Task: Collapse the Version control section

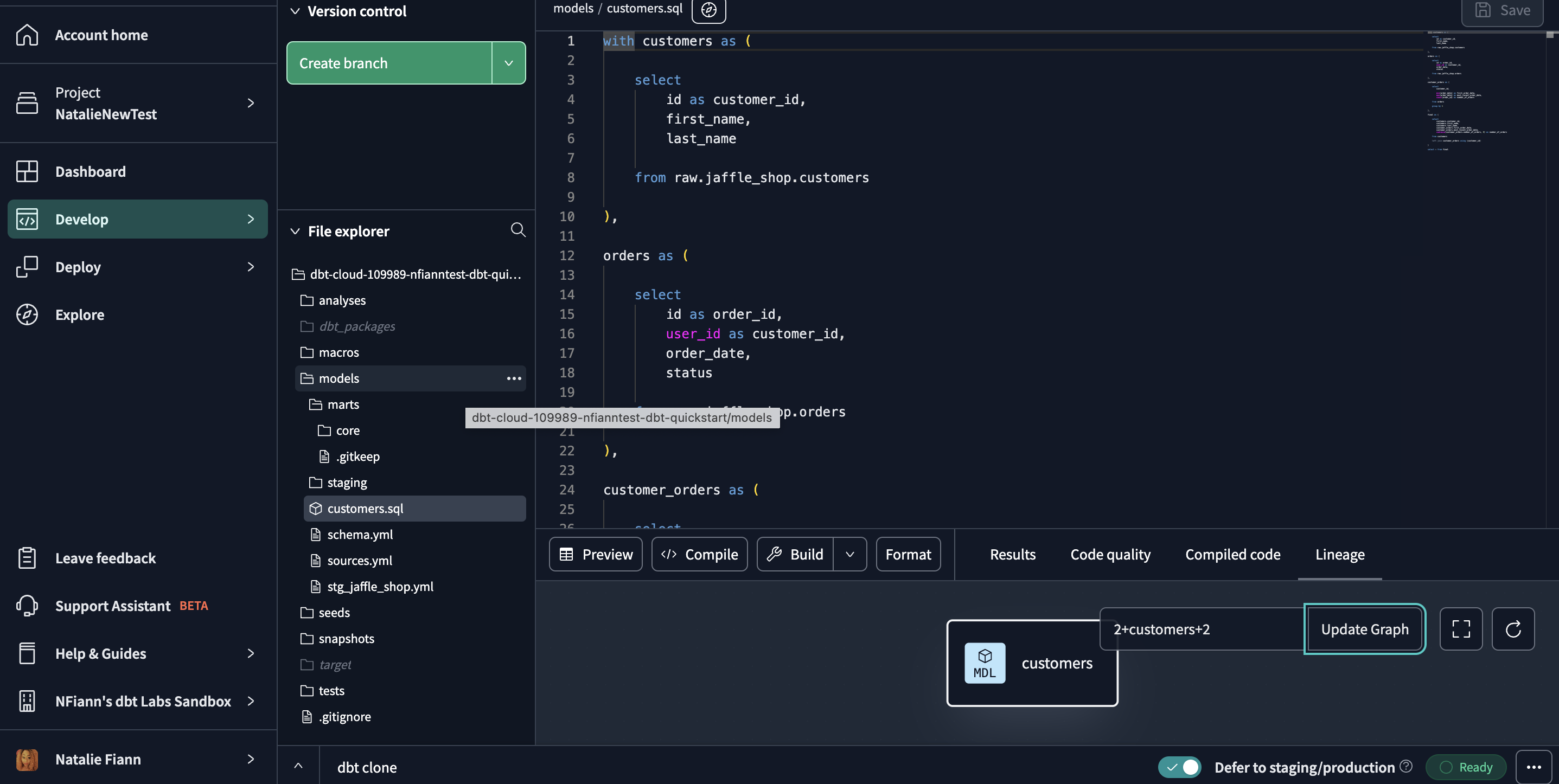Action: (295, 11)
